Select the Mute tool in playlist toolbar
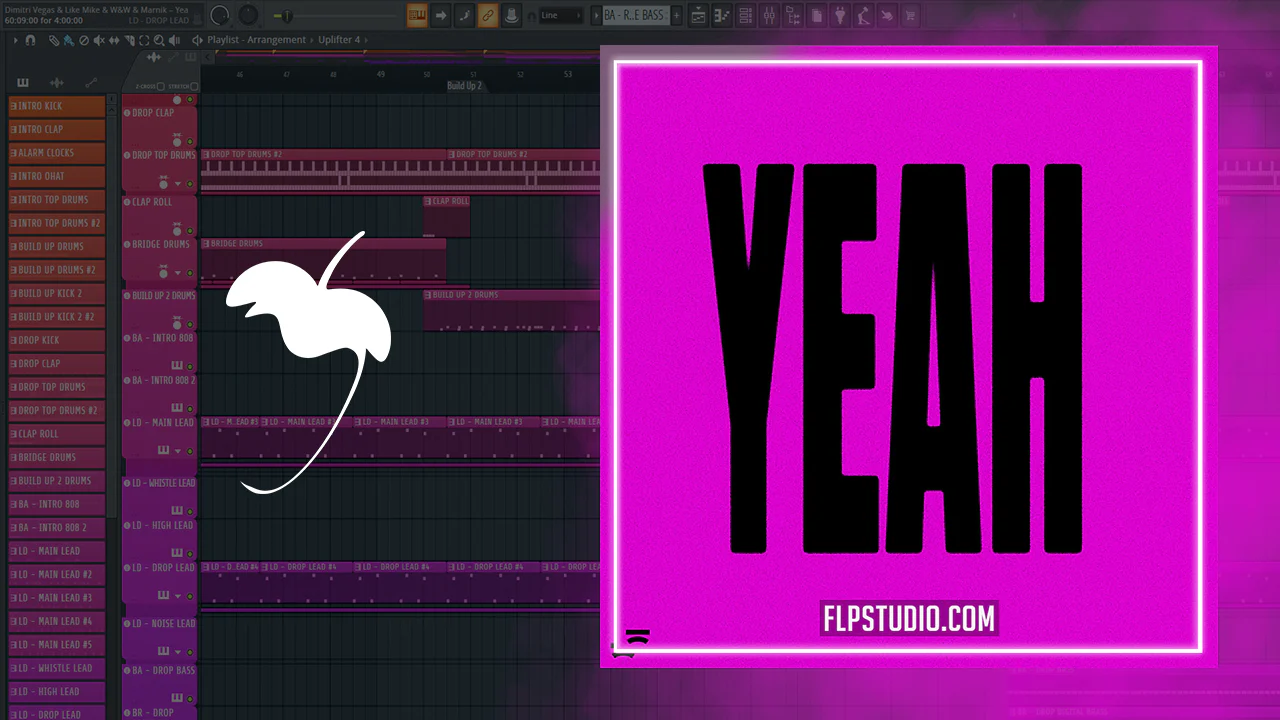This screenshot has width=1280, height=720. click(x=98, y=40)
